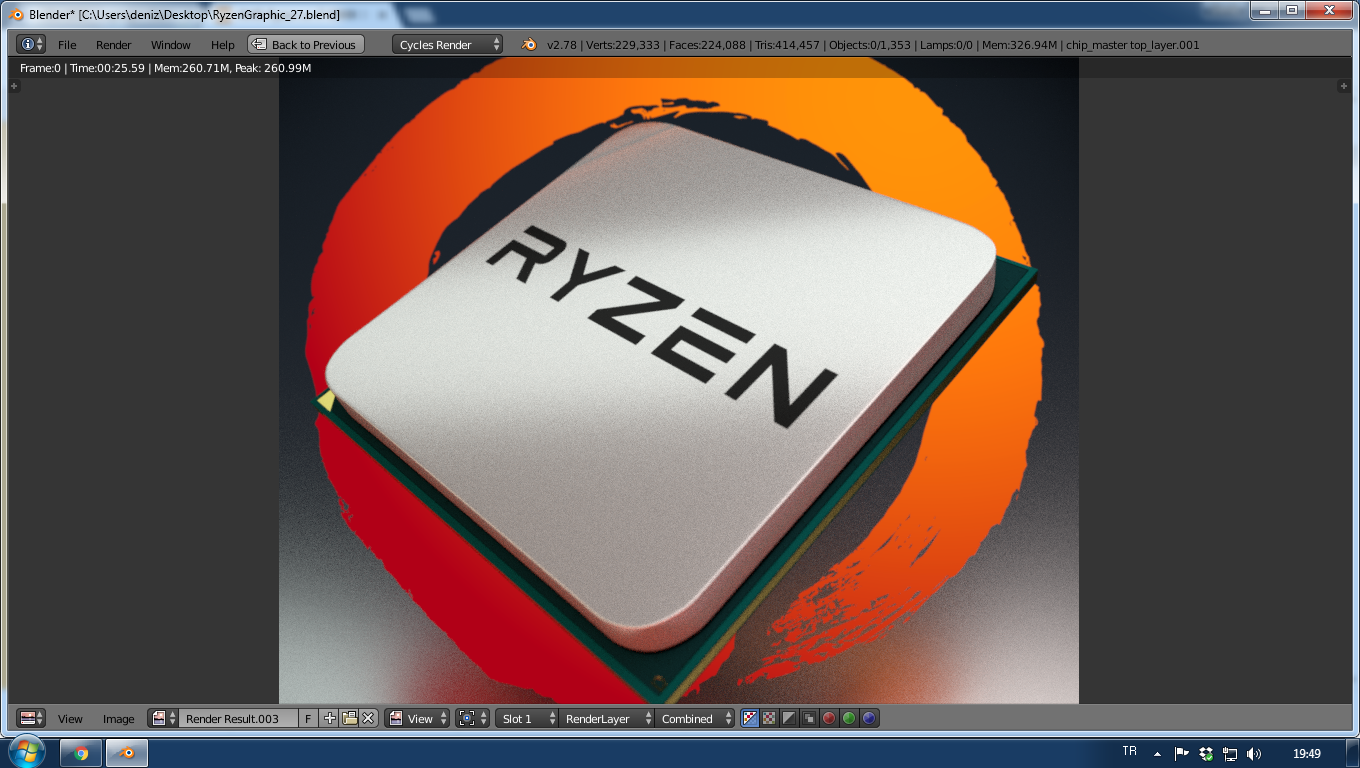Click the Blender icon in title bar
Viewport: 1360px width, 768px height.
click(x=16, y=14)
